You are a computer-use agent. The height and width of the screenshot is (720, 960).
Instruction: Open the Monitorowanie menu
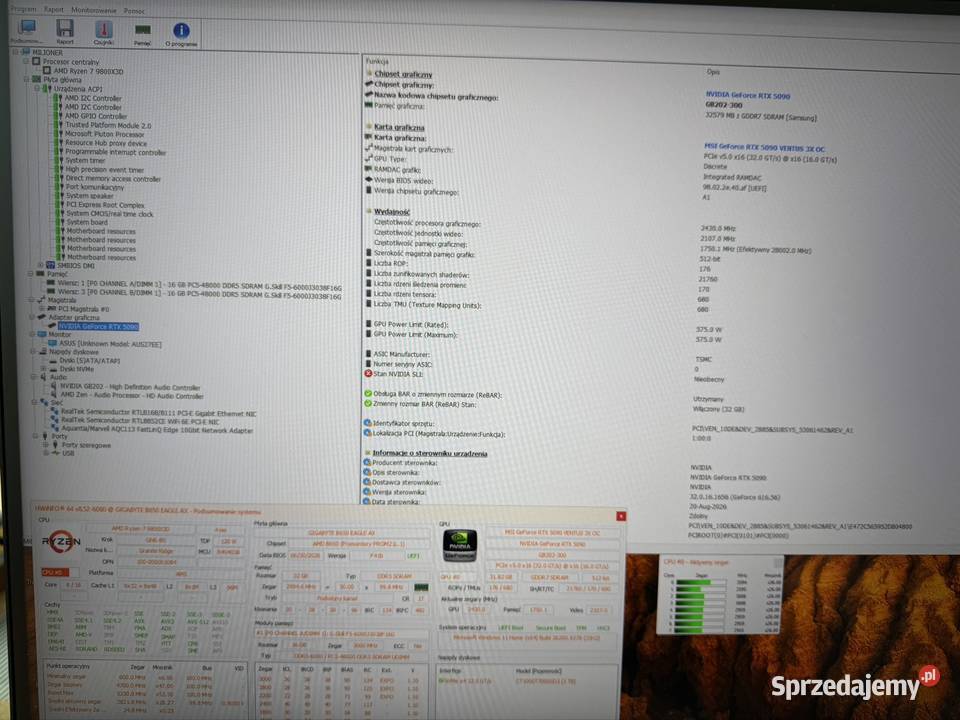tap(94, 10)
